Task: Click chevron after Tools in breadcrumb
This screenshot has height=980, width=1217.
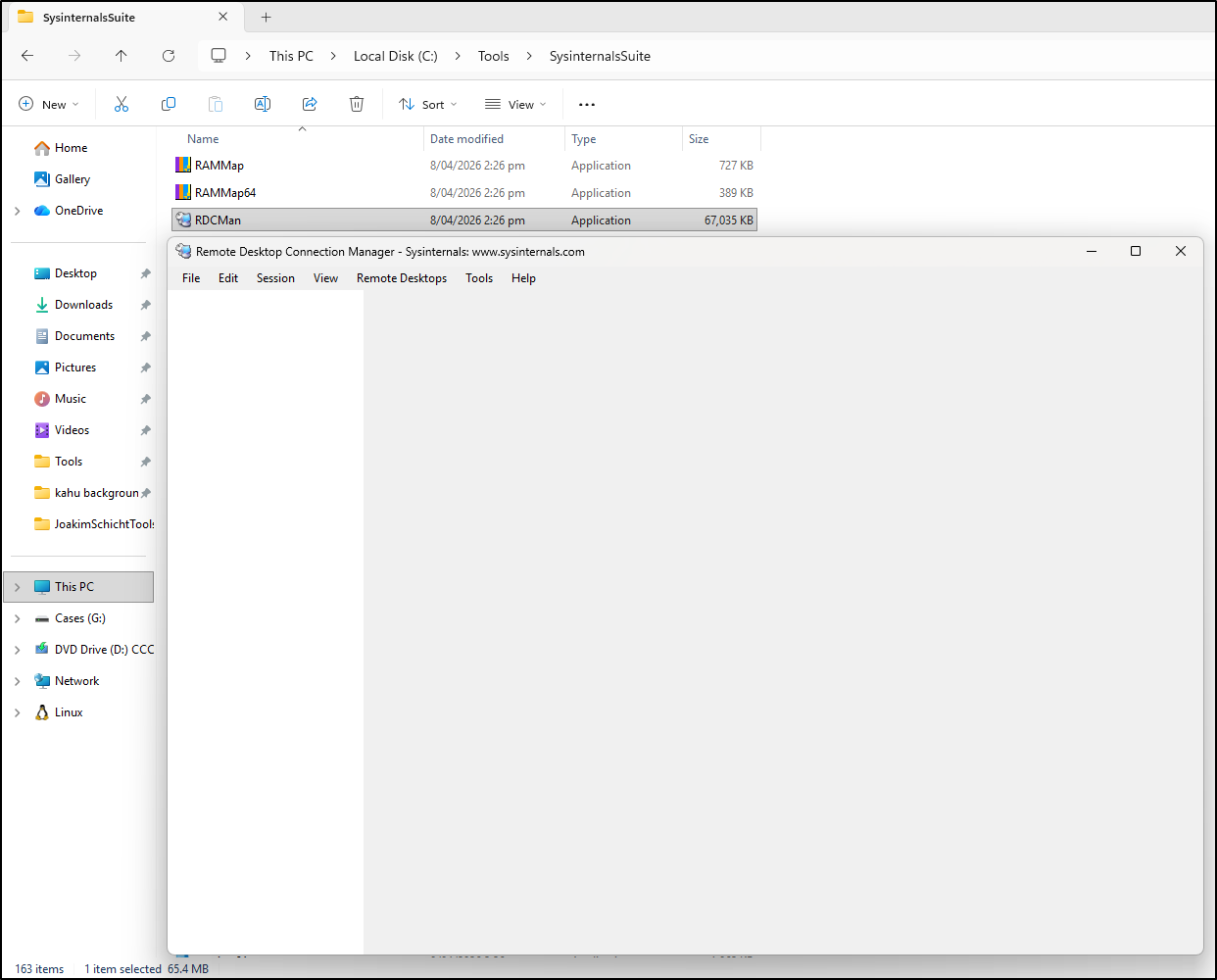Action: pos(529,56)
